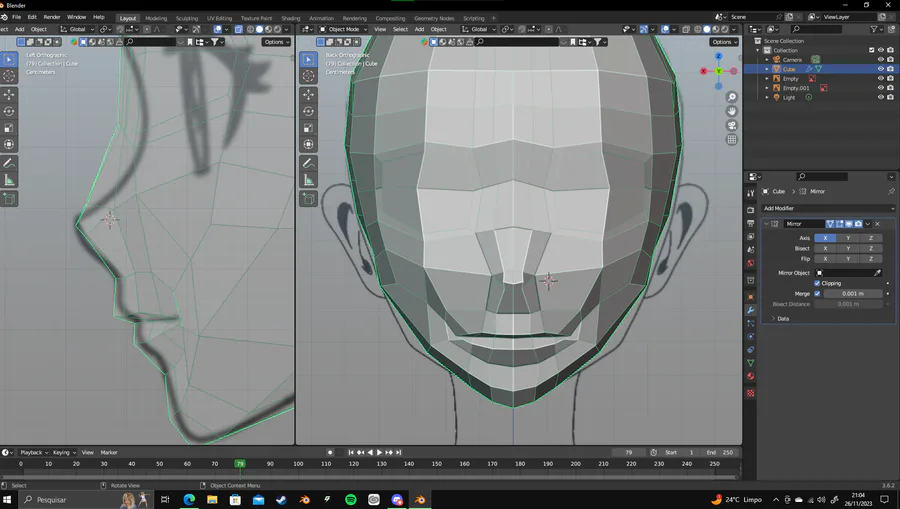Open the Tool properties tab

750,193
